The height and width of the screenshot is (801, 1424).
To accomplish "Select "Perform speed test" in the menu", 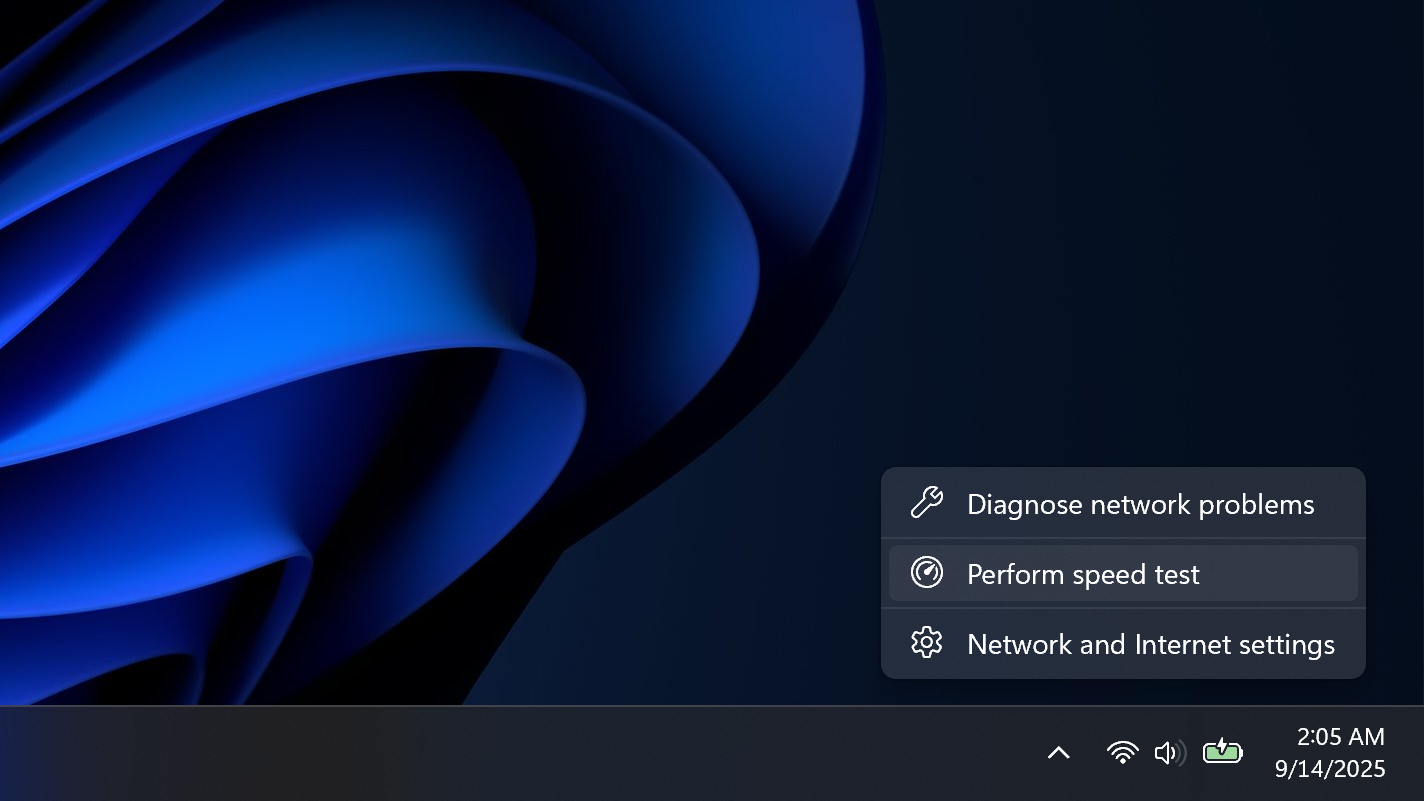I will (x=1083, y=573).
